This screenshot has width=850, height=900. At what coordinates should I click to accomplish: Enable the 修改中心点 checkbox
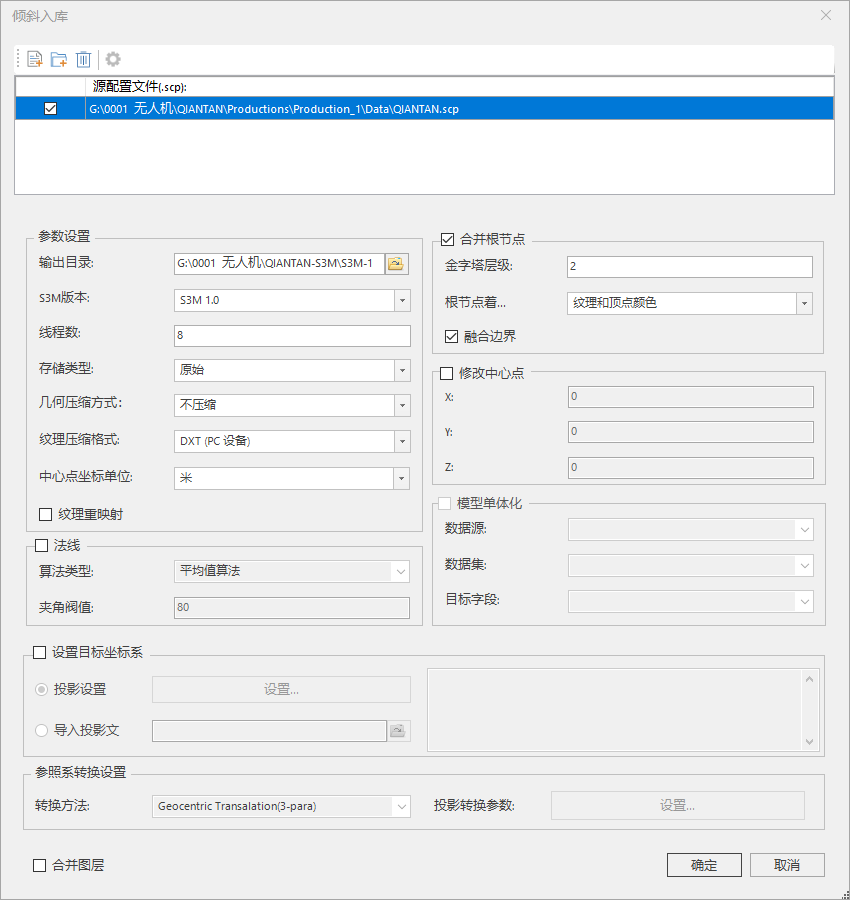click(x=447, y=374)
